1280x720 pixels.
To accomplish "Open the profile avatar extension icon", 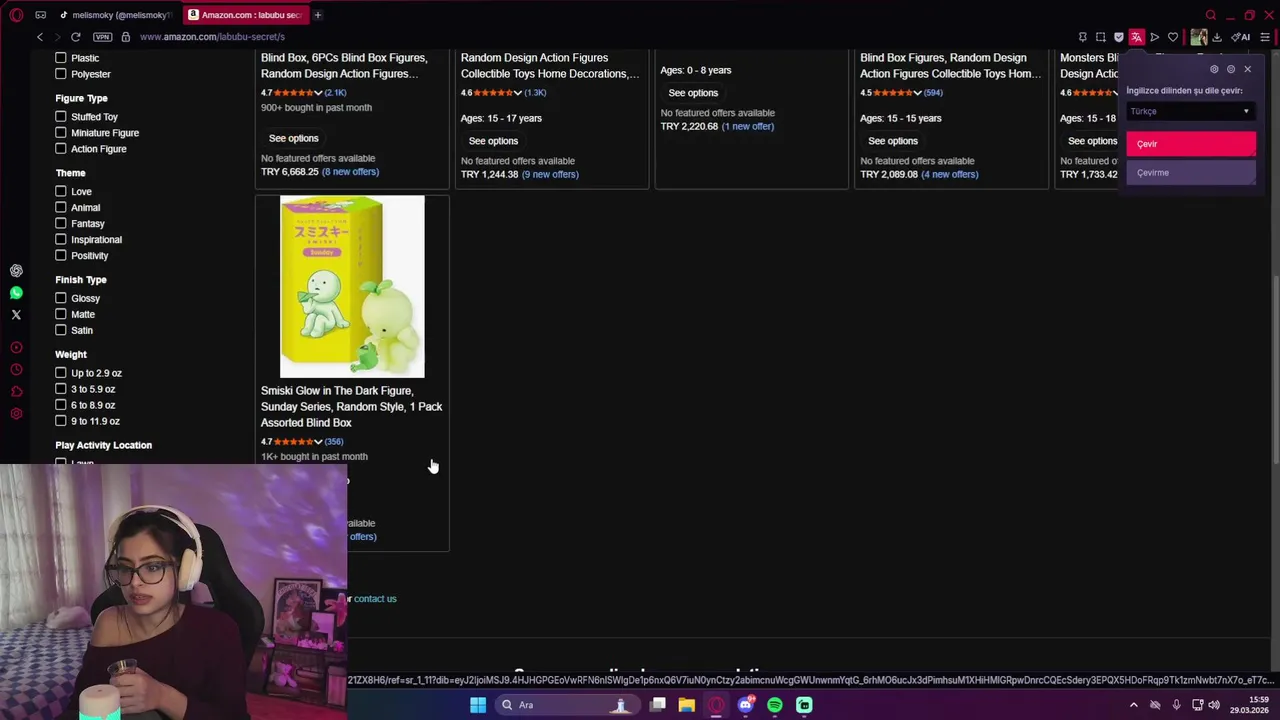I will coord(1198,37).
